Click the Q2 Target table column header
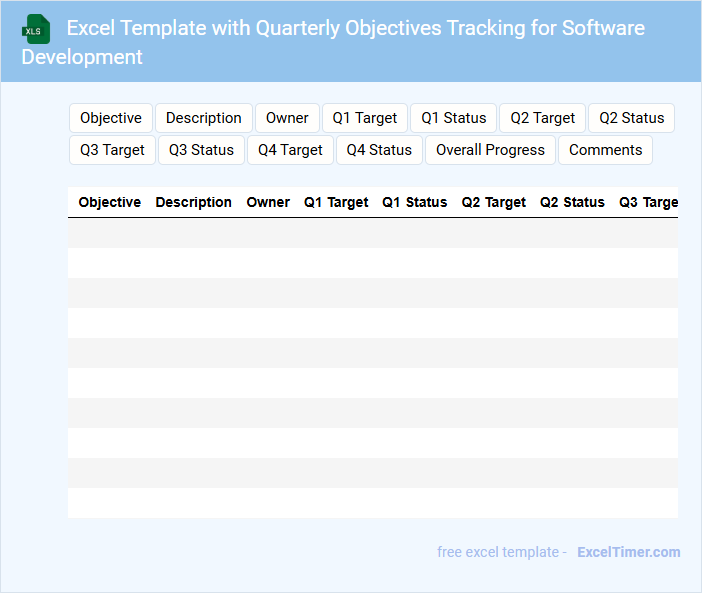 click(x=493, y=202)
